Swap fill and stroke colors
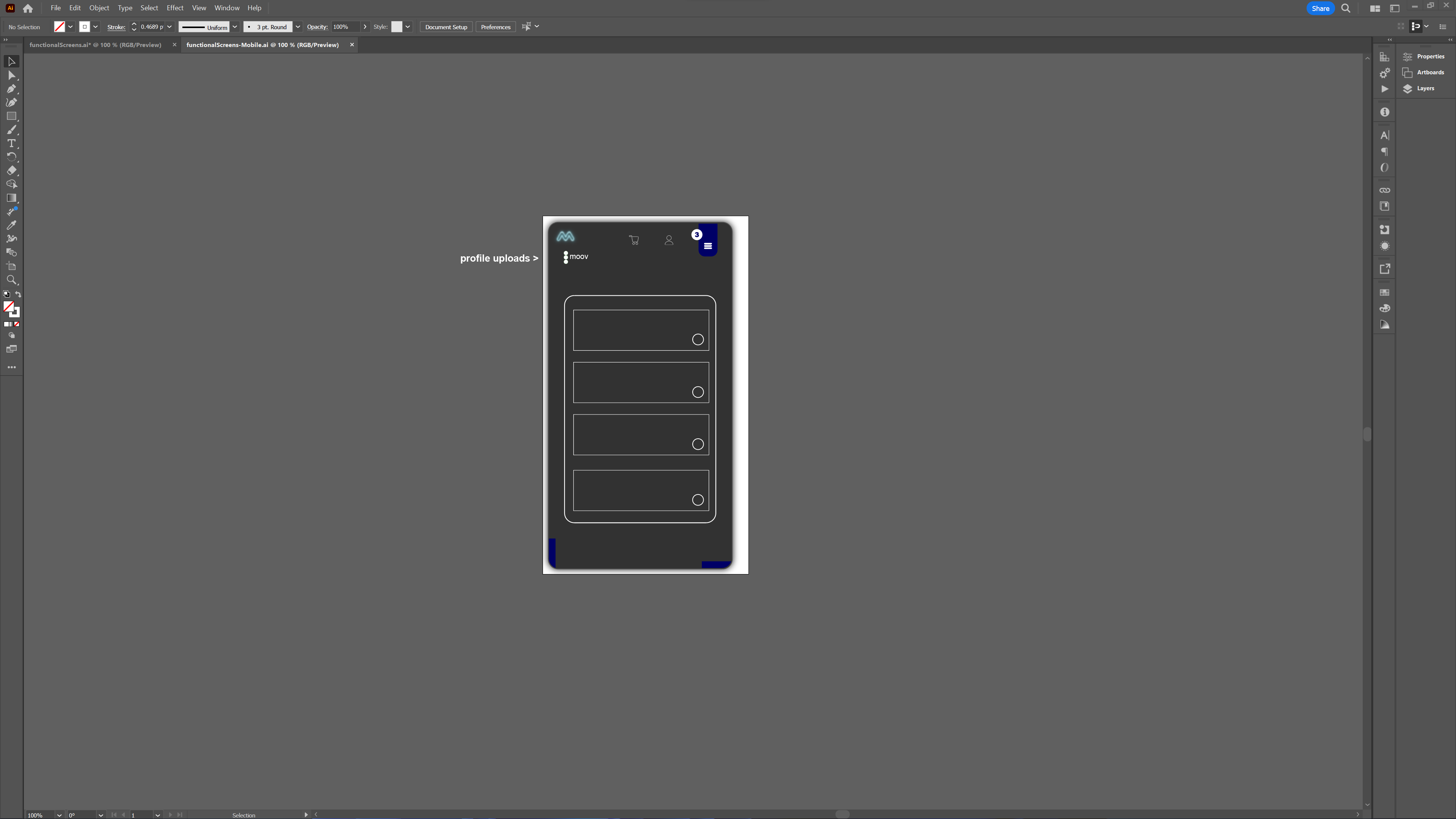The width and height of the screenshot is (1456, 819). click(18, 294)
